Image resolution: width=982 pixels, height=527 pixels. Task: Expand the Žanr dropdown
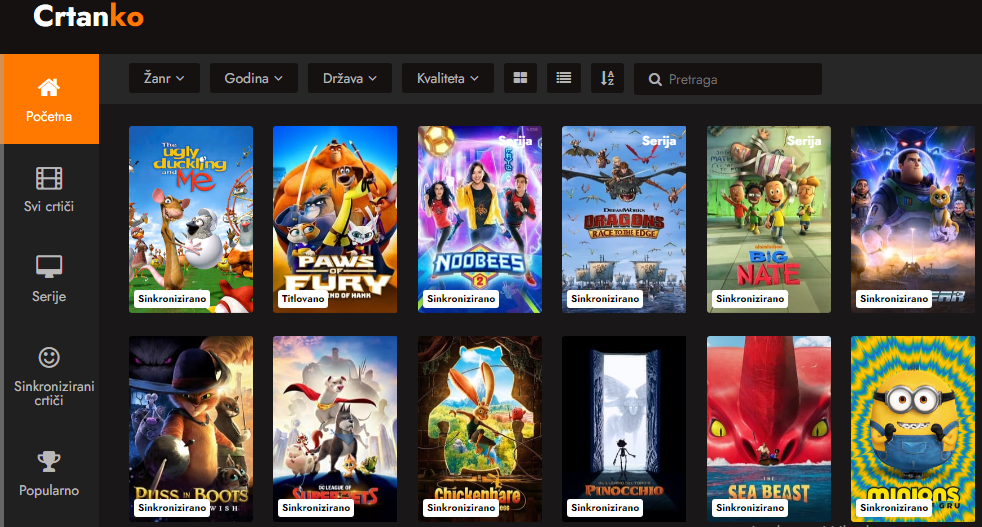click(164, 78)
